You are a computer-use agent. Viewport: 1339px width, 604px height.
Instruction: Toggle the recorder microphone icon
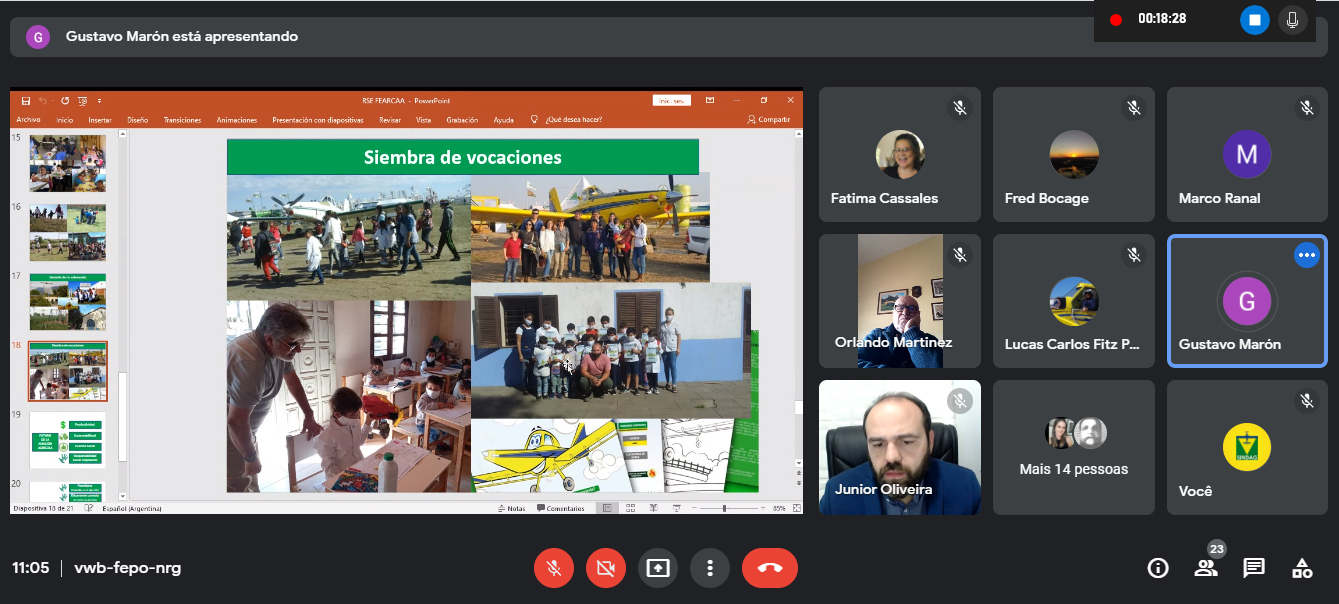[1292, 19]
